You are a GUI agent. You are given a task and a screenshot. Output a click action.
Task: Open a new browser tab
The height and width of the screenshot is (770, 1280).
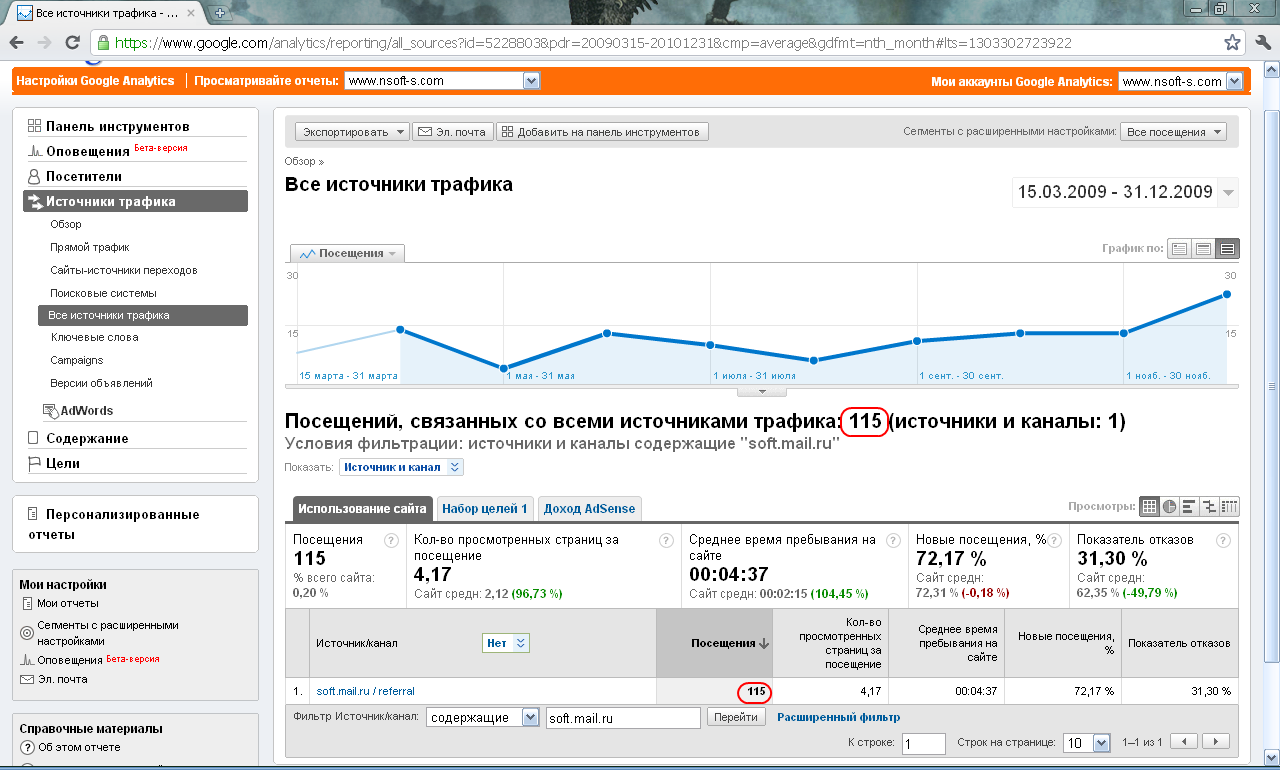pyautogui.click(x=219, y=13)
